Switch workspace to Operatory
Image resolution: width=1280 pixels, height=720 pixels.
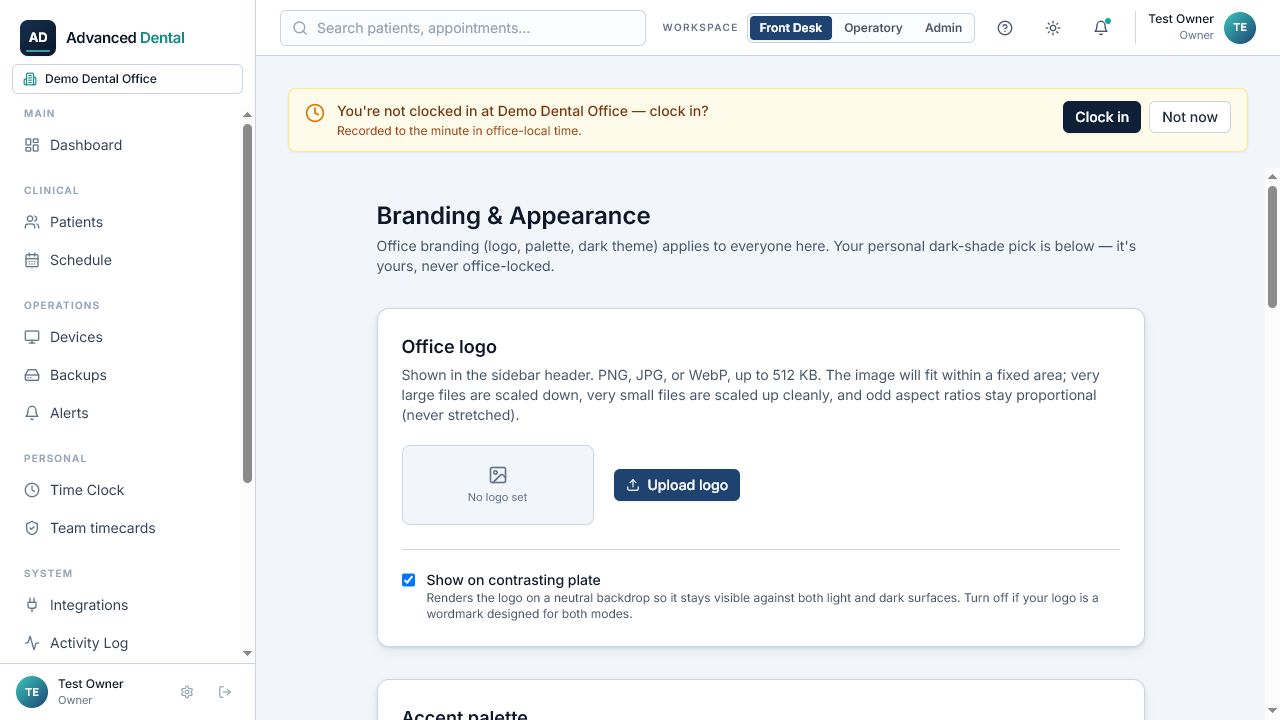pyautogui.click(x=873, y=28)
